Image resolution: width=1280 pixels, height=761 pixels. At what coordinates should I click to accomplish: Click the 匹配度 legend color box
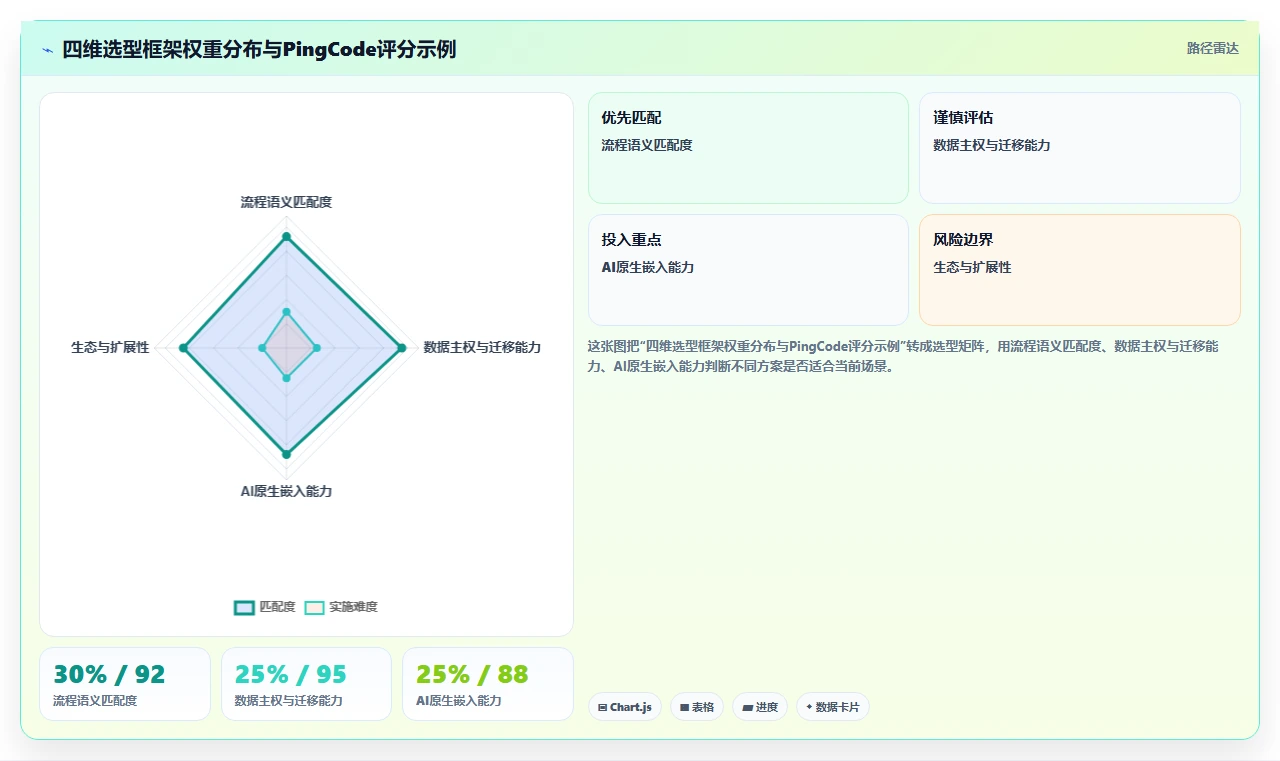[245, 607]
